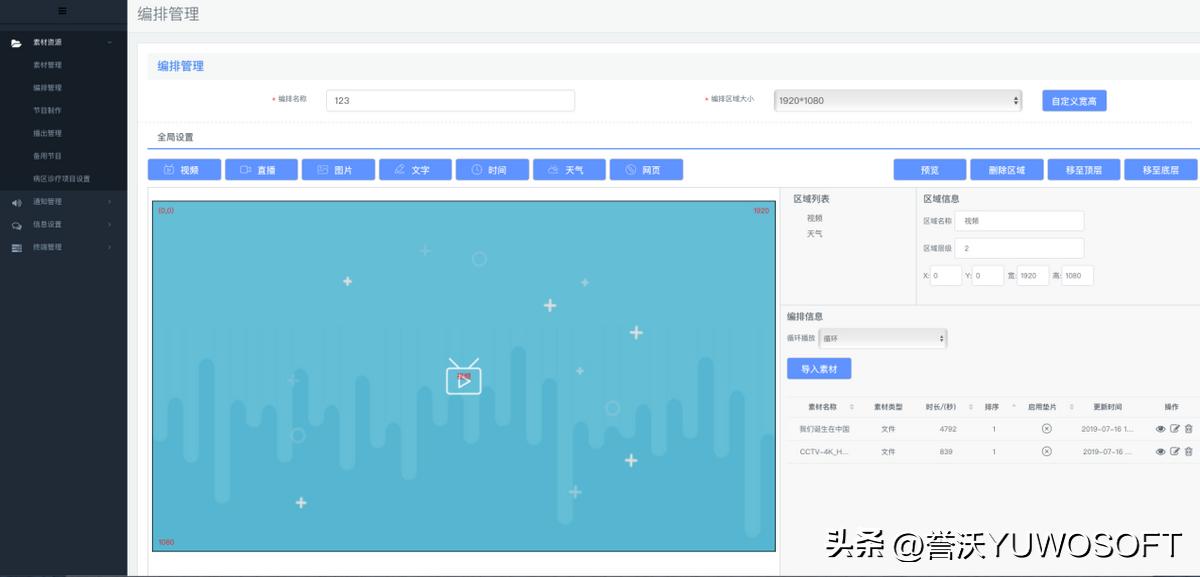Select the 时间 time region tool

492,169
